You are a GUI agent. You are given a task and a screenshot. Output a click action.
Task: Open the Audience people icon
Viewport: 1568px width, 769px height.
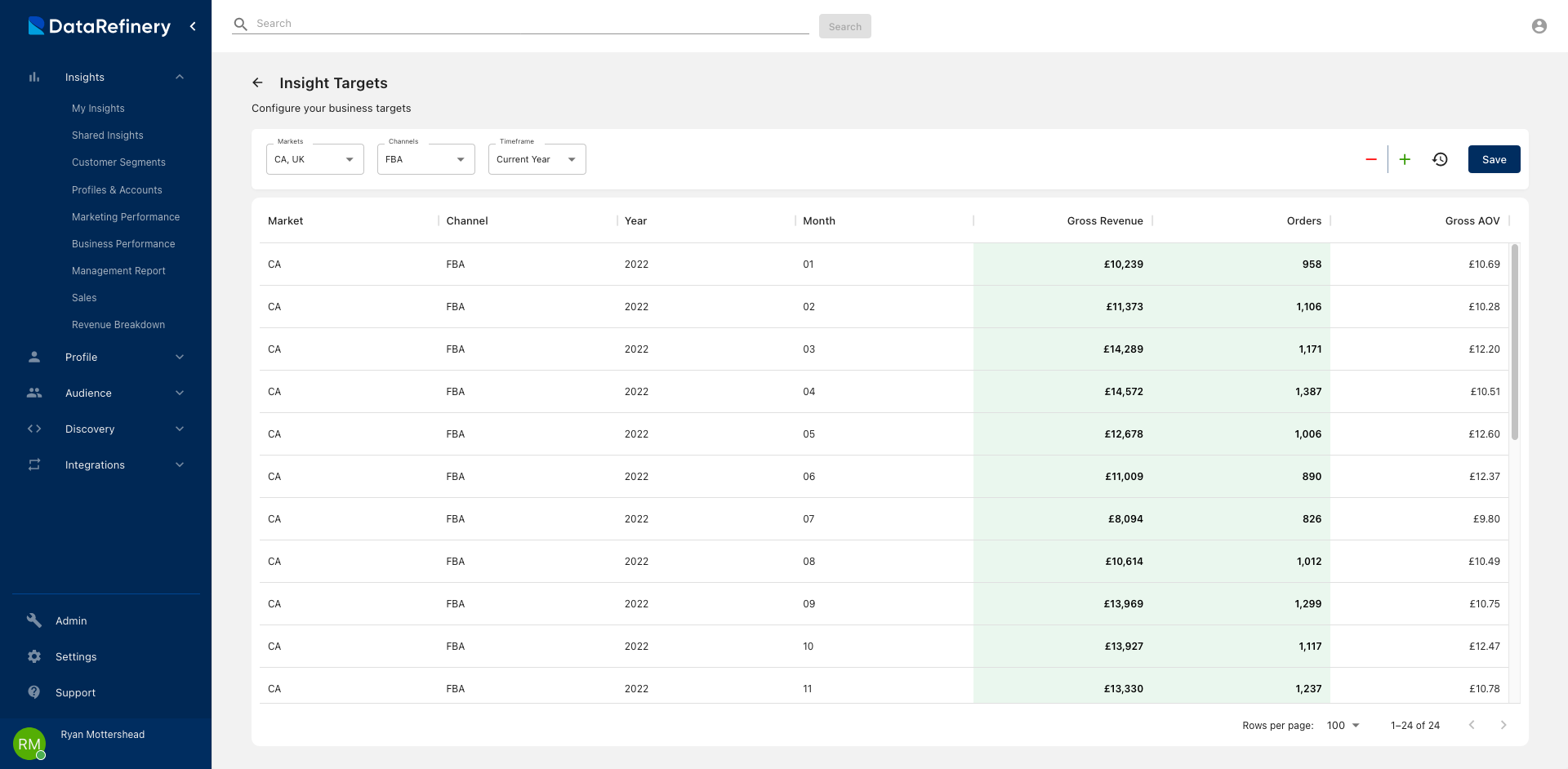pyautogui.click(x=33, y=393)
